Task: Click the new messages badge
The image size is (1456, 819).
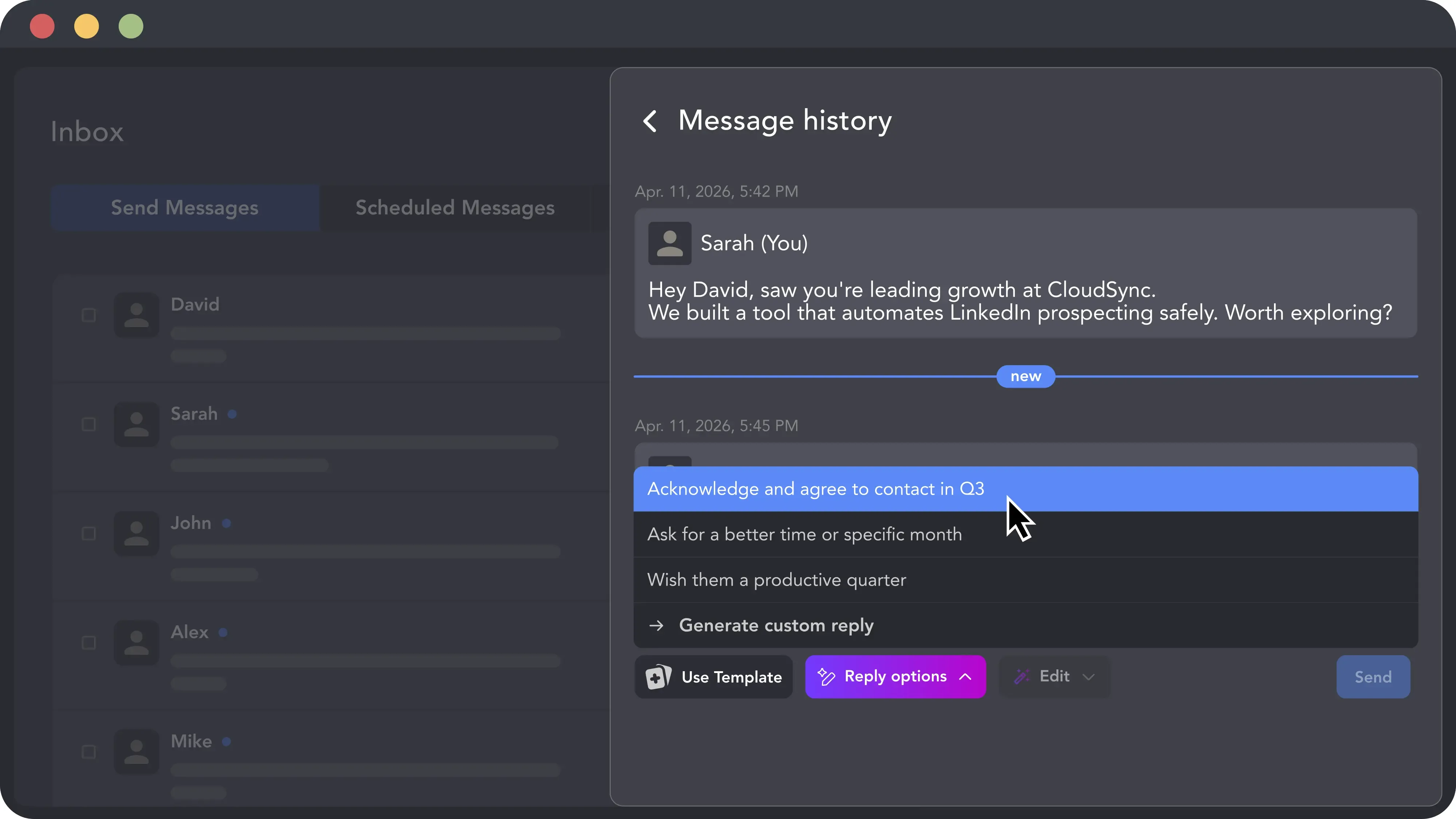Action: pos(1025,376)
